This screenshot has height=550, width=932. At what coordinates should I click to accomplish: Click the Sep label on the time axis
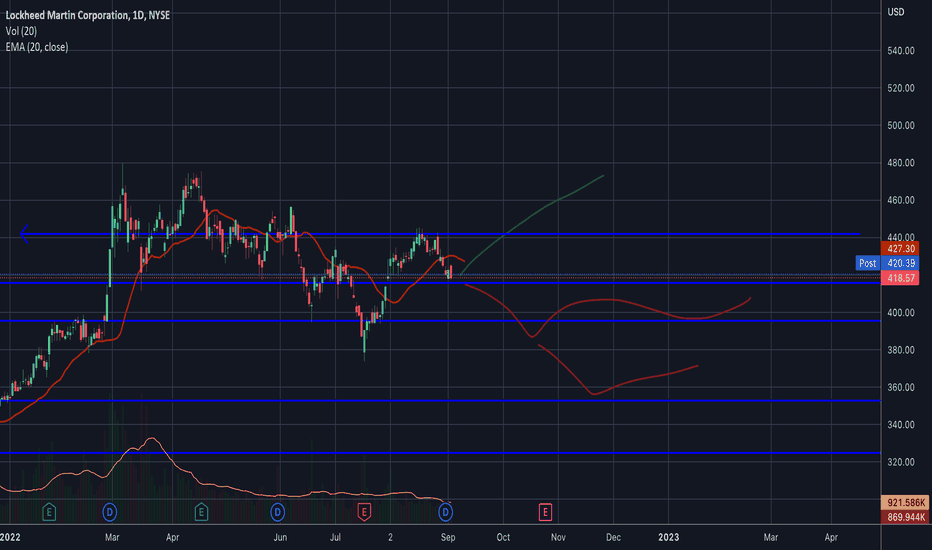click(448, 537)
